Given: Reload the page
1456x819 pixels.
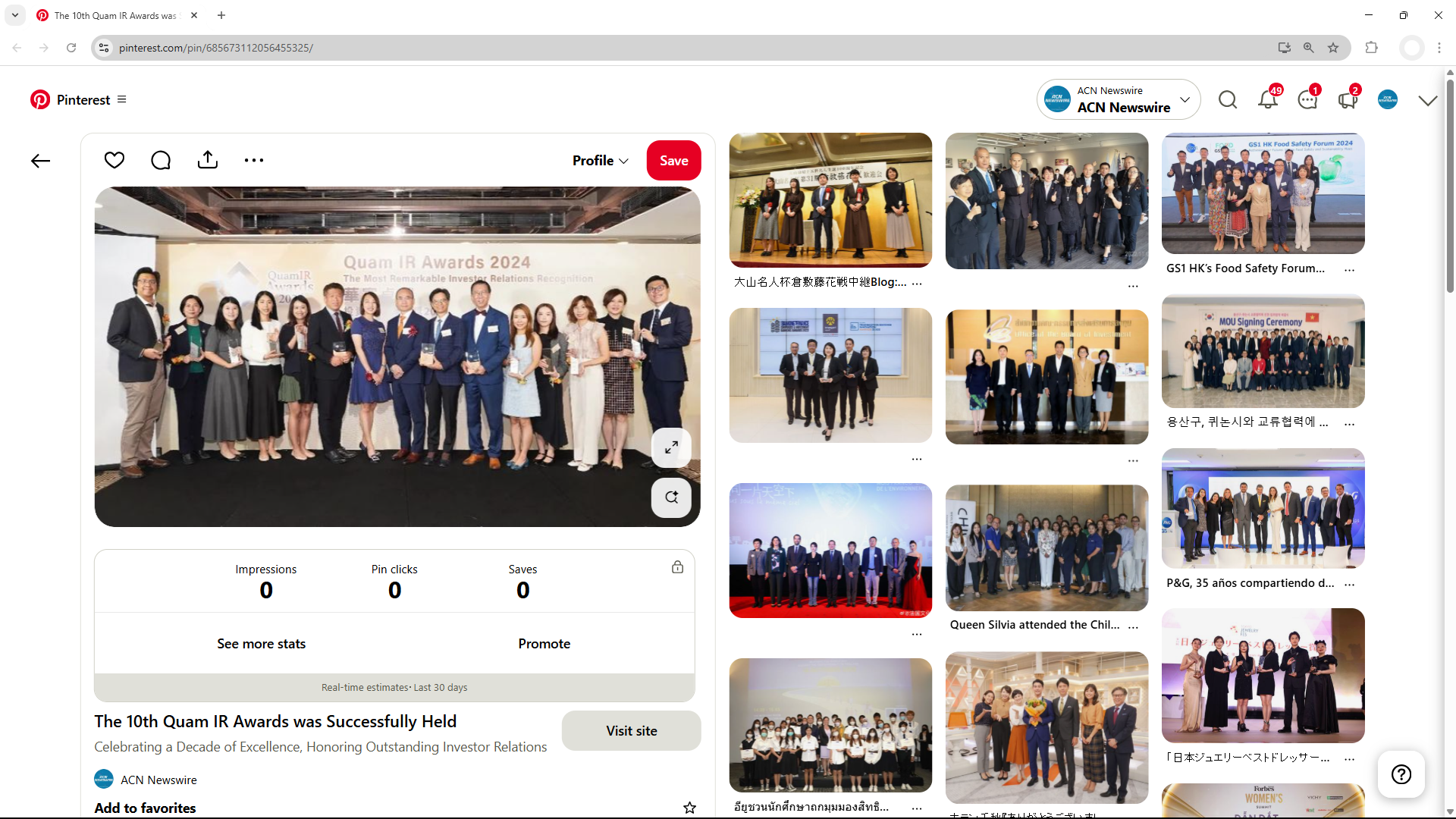Looking at the screenshot, I should click(x=71, y=48).
